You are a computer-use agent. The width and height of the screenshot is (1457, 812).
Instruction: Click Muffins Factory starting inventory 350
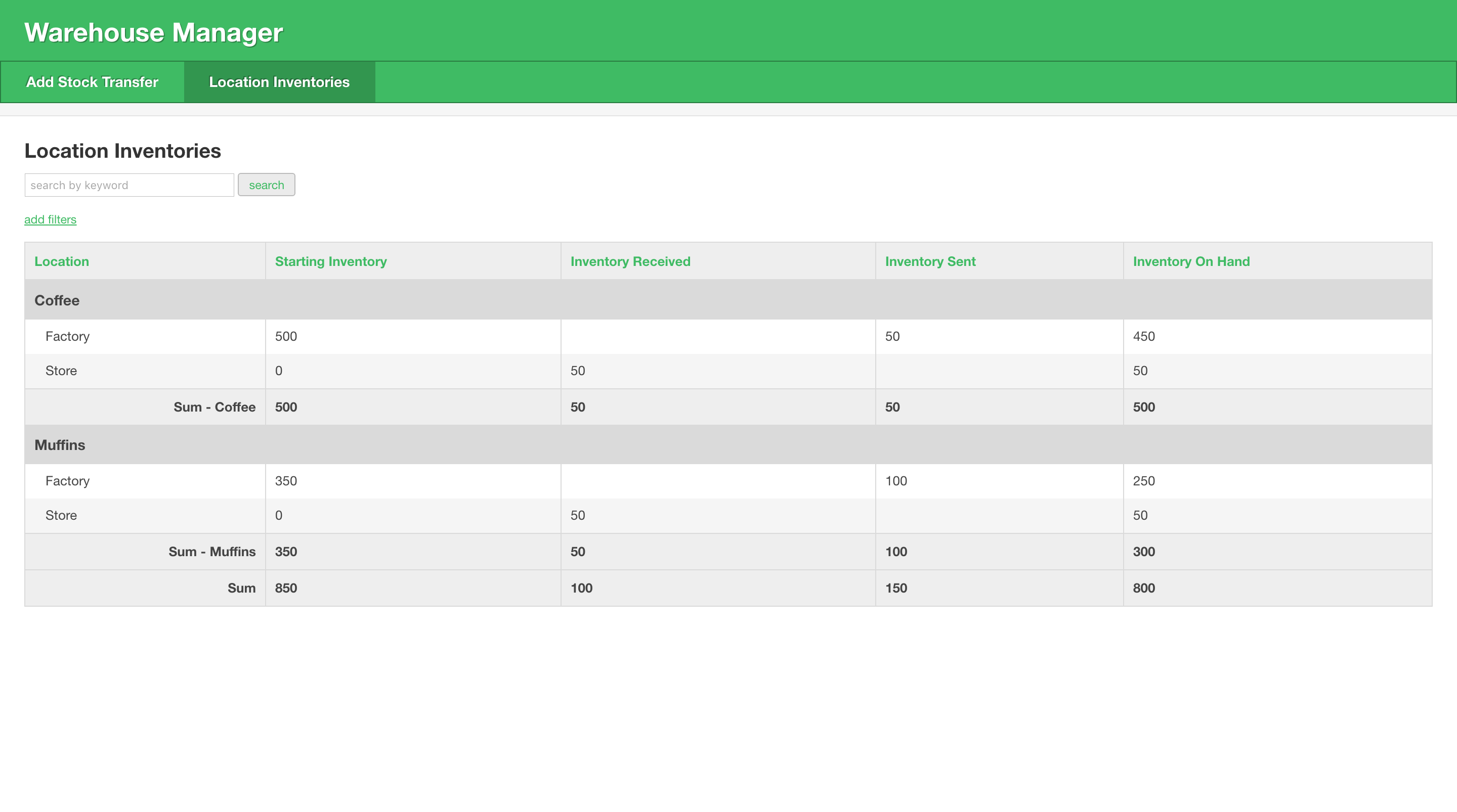286,481
